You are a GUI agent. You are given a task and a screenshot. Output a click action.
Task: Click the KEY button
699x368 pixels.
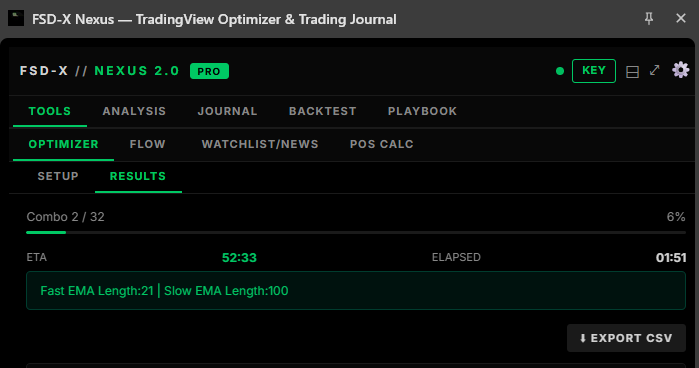[594, 70]
